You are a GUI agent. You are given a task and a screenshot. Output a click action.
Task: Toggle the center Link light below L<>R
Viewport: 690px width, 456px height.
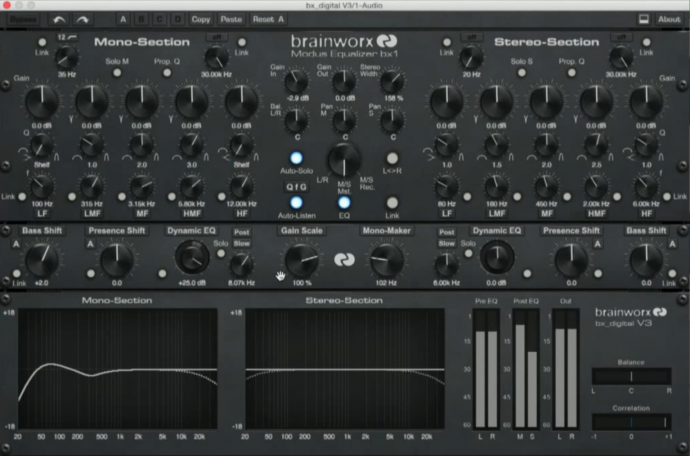392,202
